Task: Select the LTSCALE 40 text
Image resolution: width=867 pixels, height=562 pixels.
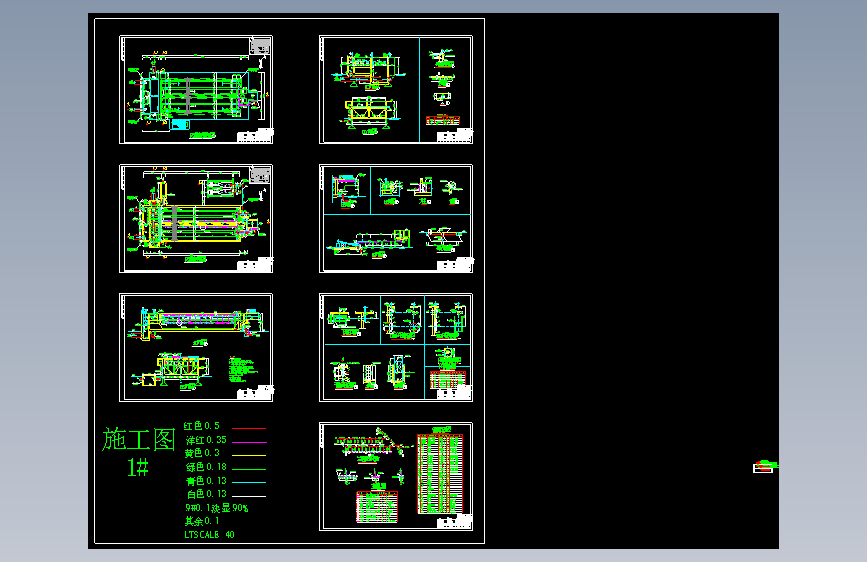Action: pos(210,535)
